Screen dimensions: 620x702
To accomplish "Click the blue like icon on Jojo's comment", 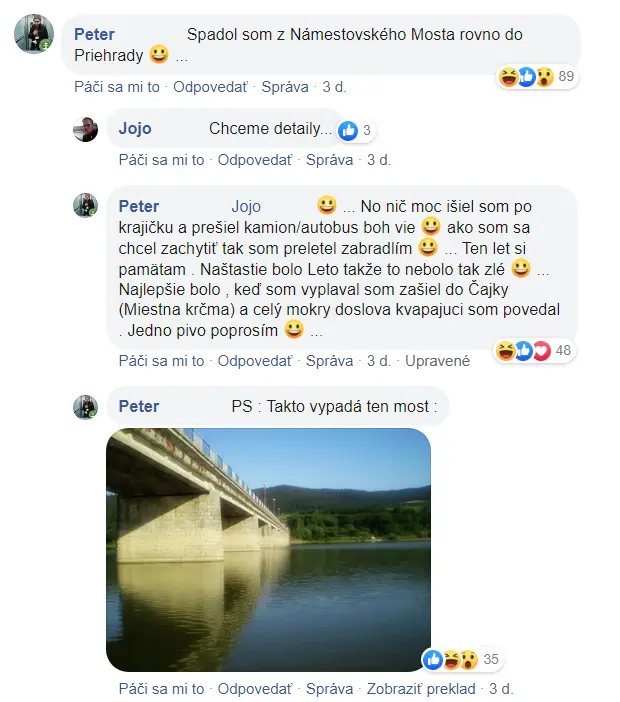I will [x=349, y=130].
